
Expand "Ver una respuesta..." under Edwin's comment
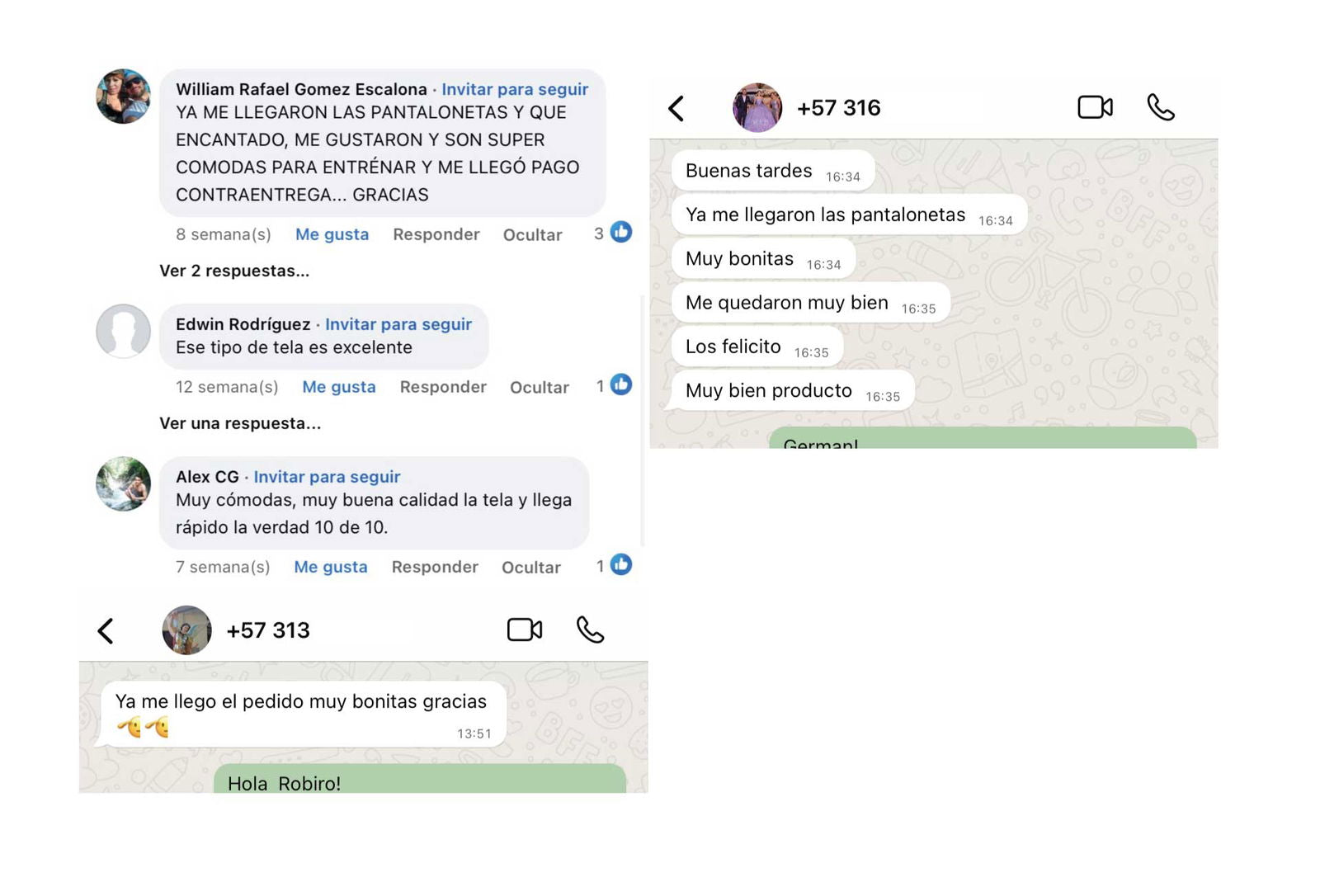tap(240, 423)
